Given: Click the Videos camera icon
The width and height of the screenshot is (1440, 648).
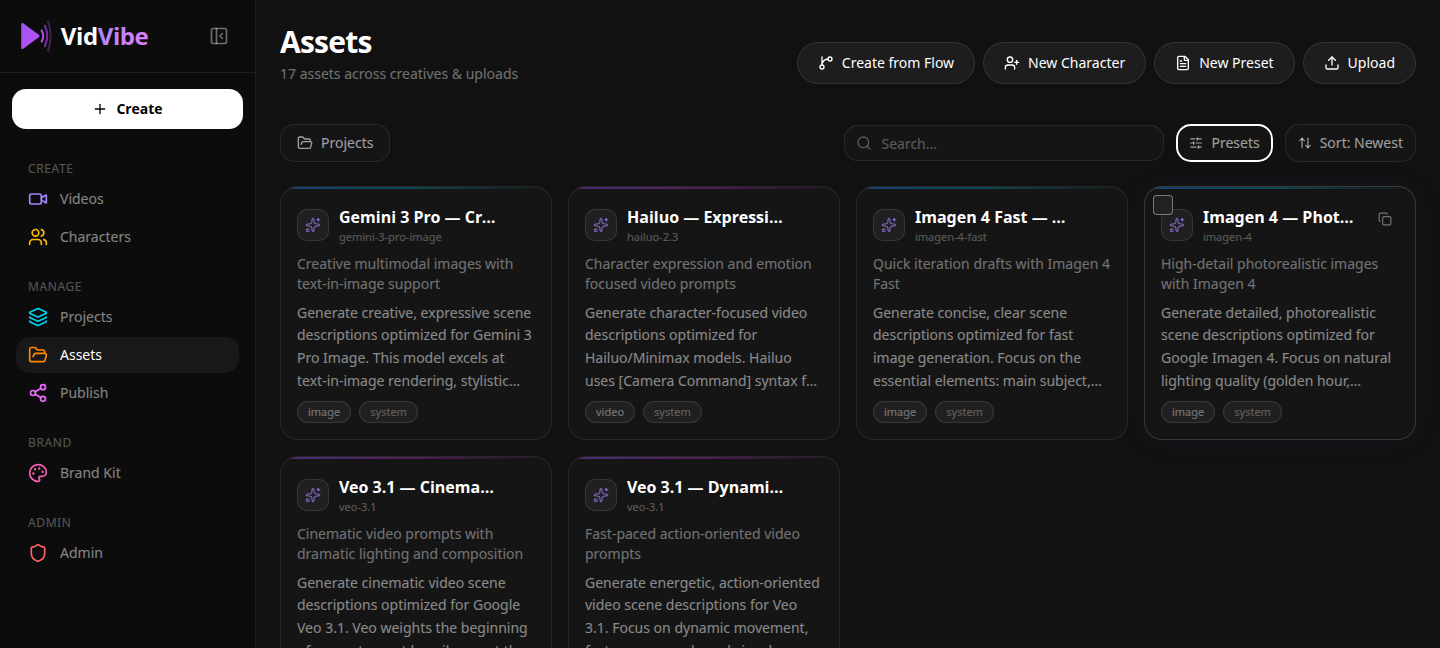Looking at the screenshot, I should click(x=38, y=199).
